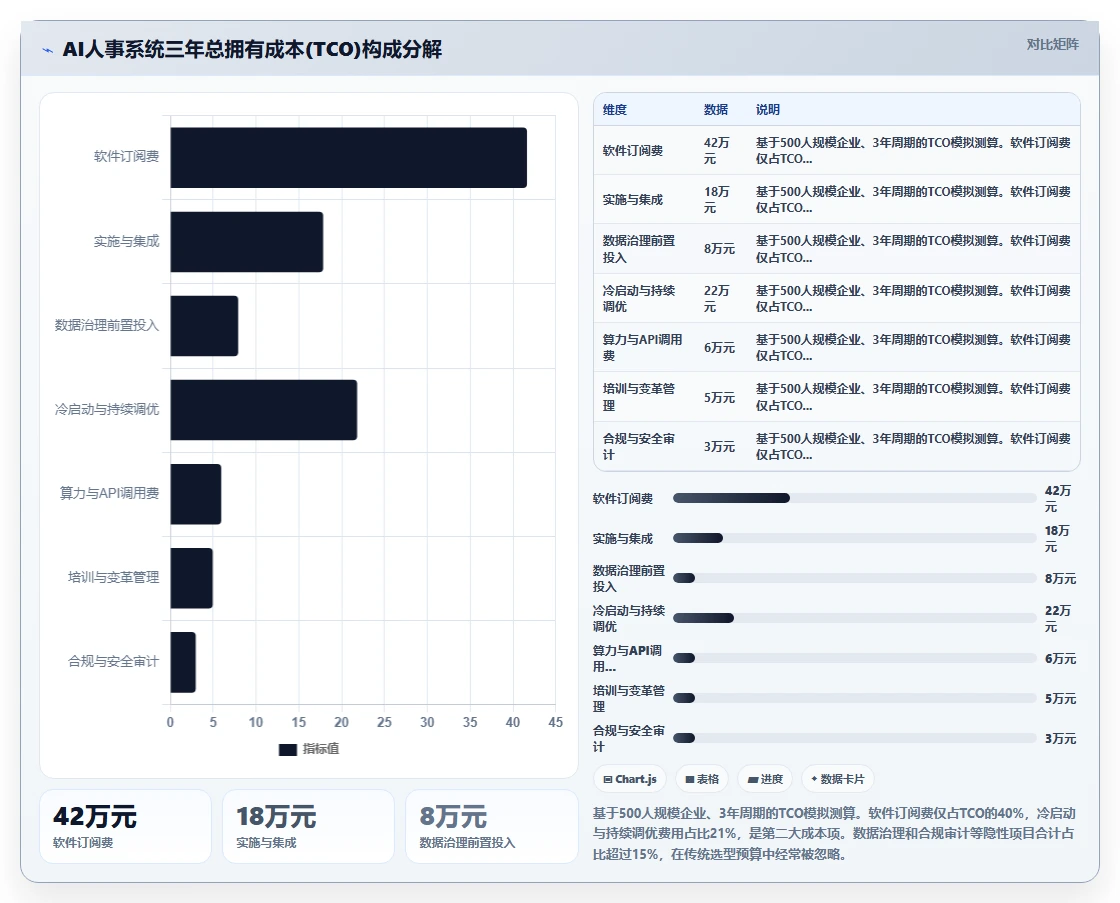Click the 数据治理前置投入 progress bar
1120x903 pixels.
(854, 578)
